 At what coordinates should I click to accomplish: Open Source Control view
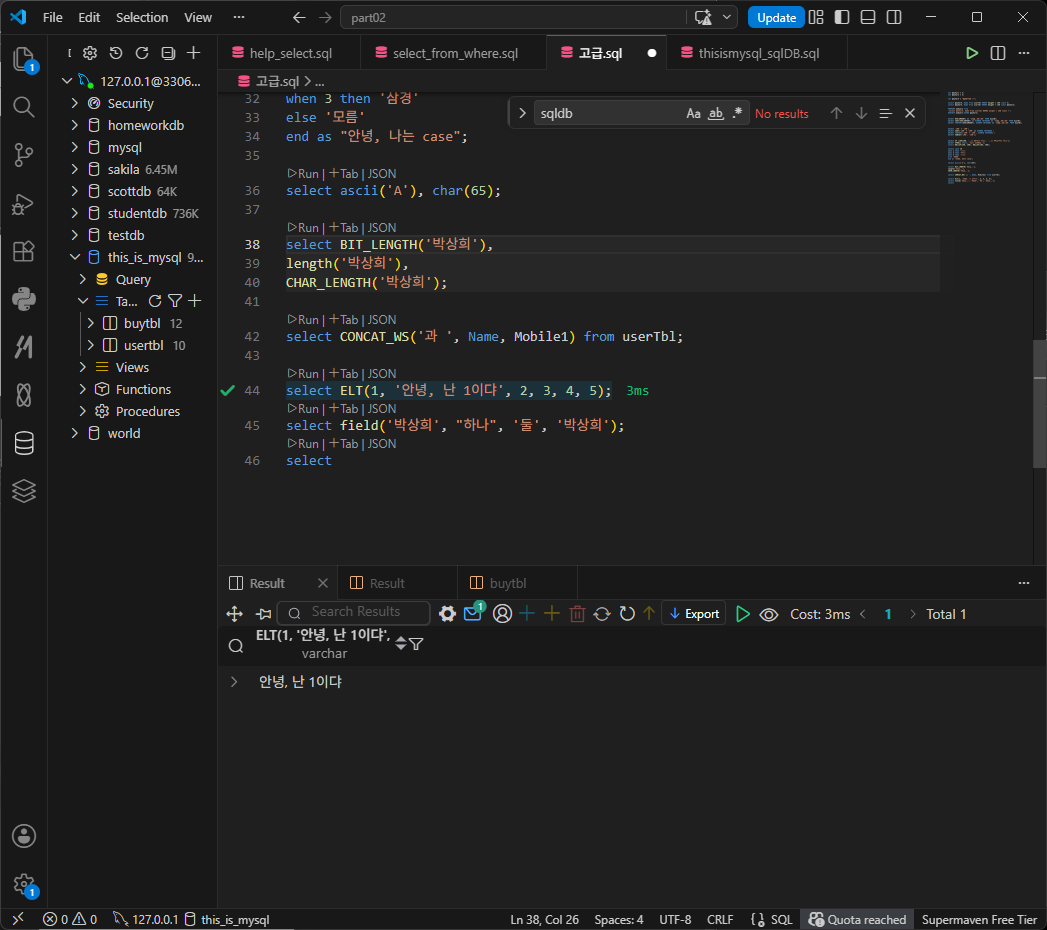[24, 155]
